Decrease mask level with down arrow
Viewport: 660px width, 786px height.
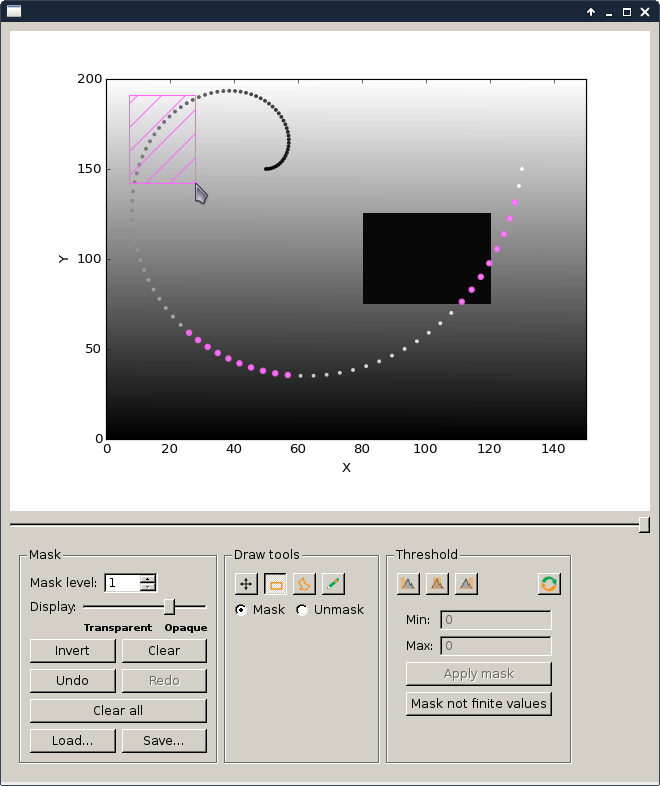click(148, 587)
